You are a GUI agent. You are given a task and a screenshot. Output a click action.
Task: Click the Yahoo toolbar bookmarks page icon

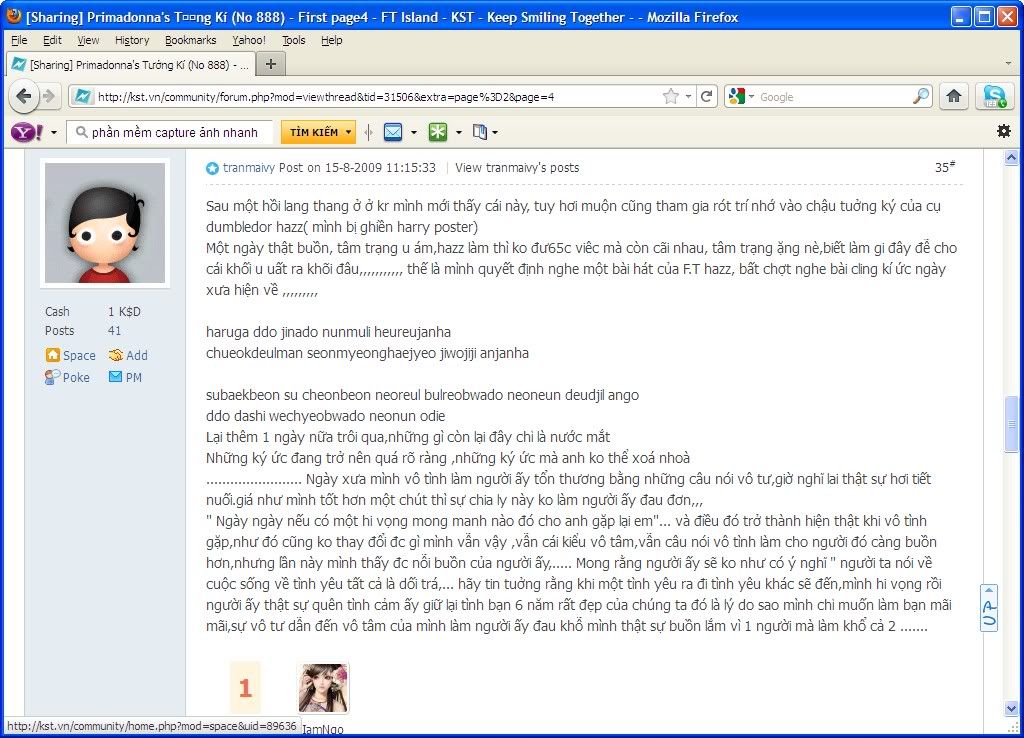pyautogui.click(x=479, y=133)
